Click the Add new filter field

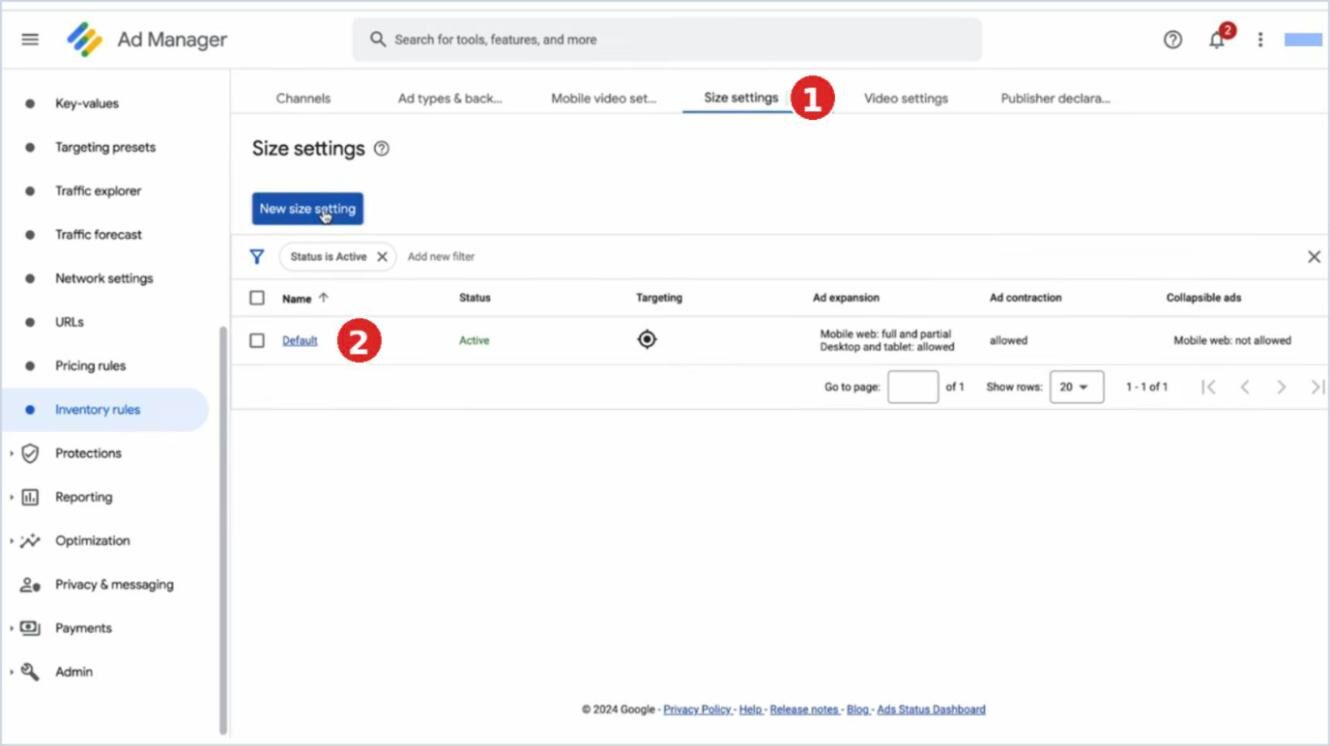coord(441,257)
